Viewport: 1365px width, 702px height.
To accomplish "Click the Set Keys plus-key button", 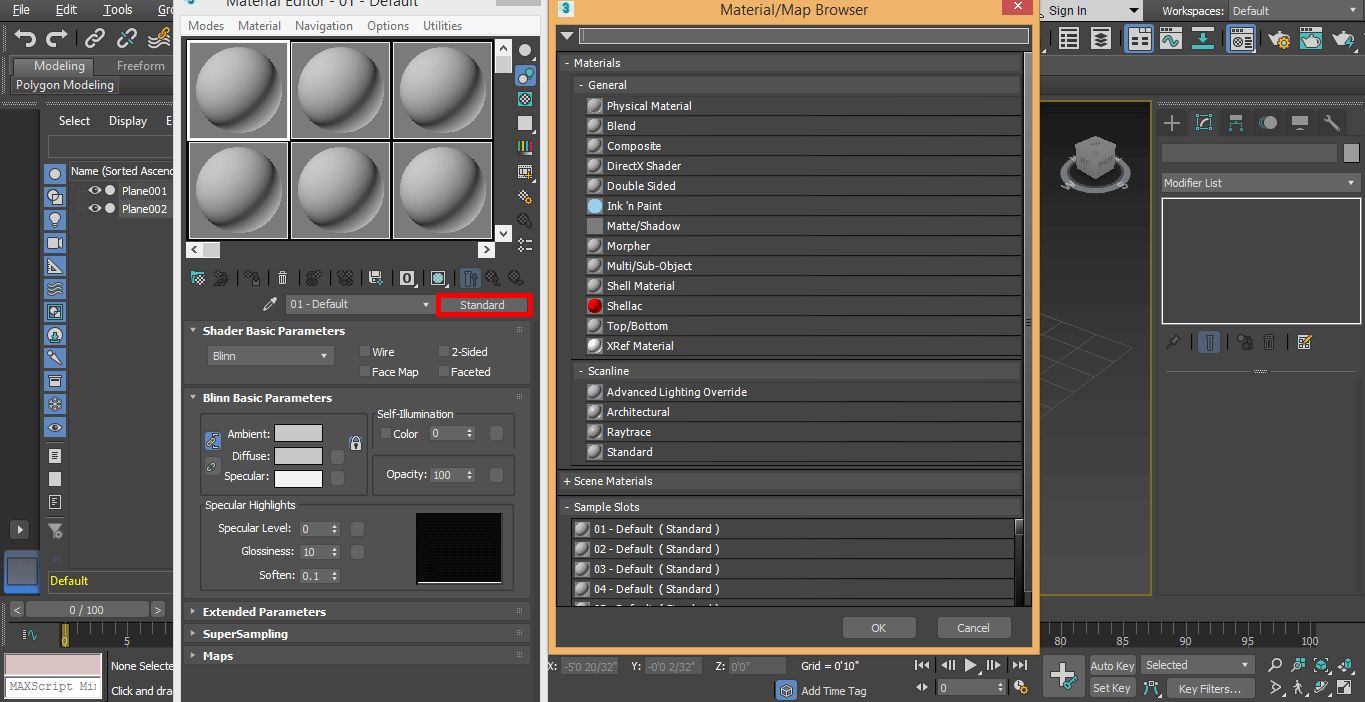I will pyautogui.click(x=1063, y=676).
